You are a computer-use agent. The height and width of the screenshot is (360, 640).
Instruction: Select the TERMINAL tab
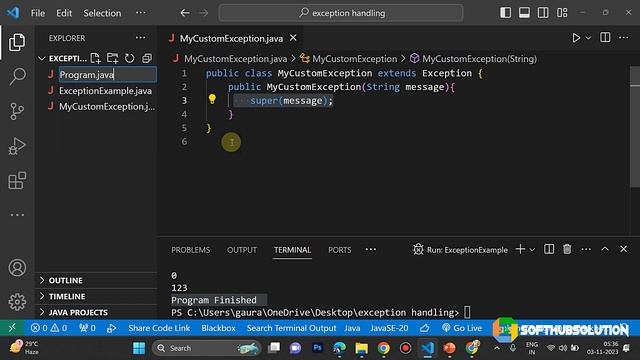[292, 250]
